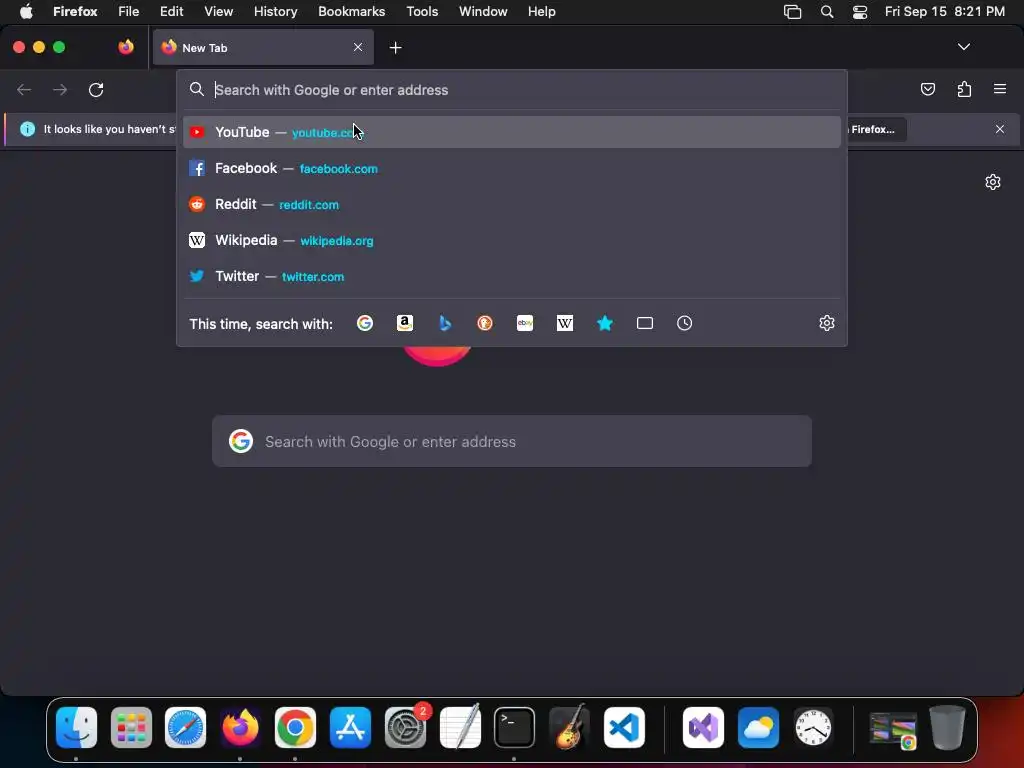Image resolution: width=1024 pixels, height=768 pixels.
Task: Save to Pocket icon
Action: click(927, 89)
